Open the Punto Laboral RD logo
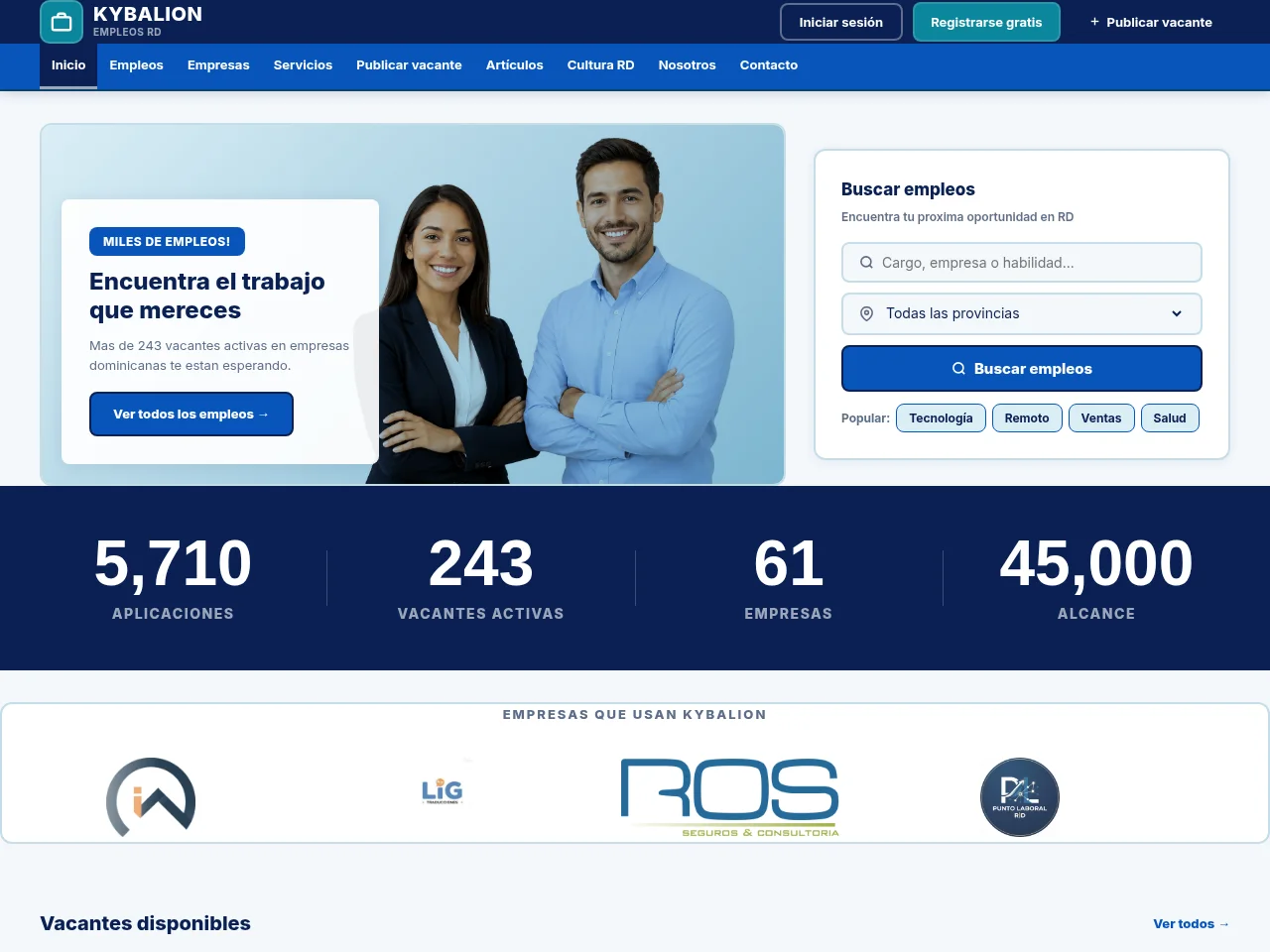 click(x=1020, y=797)
